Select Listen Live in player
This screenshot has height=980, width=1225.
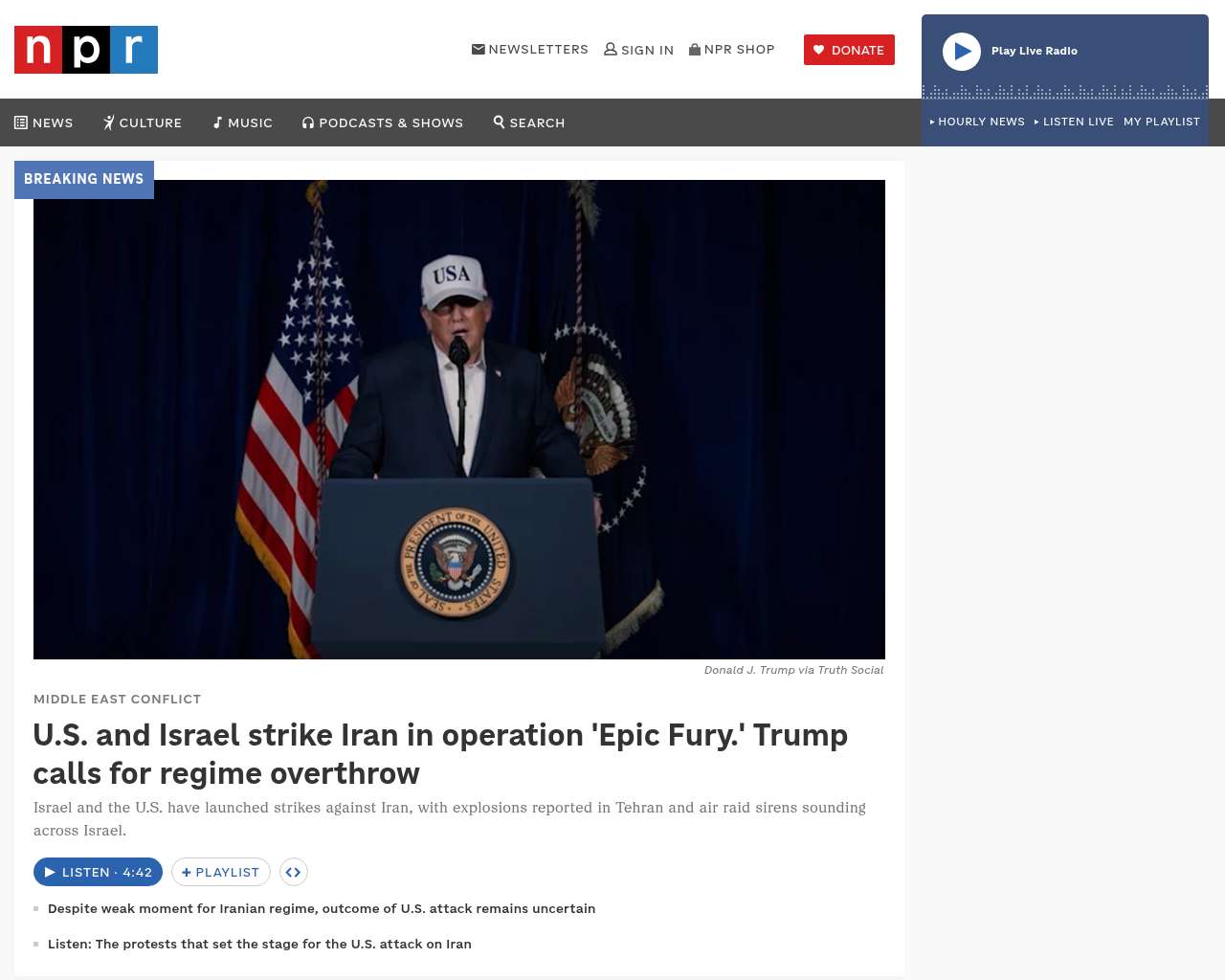pos(1074,122)
